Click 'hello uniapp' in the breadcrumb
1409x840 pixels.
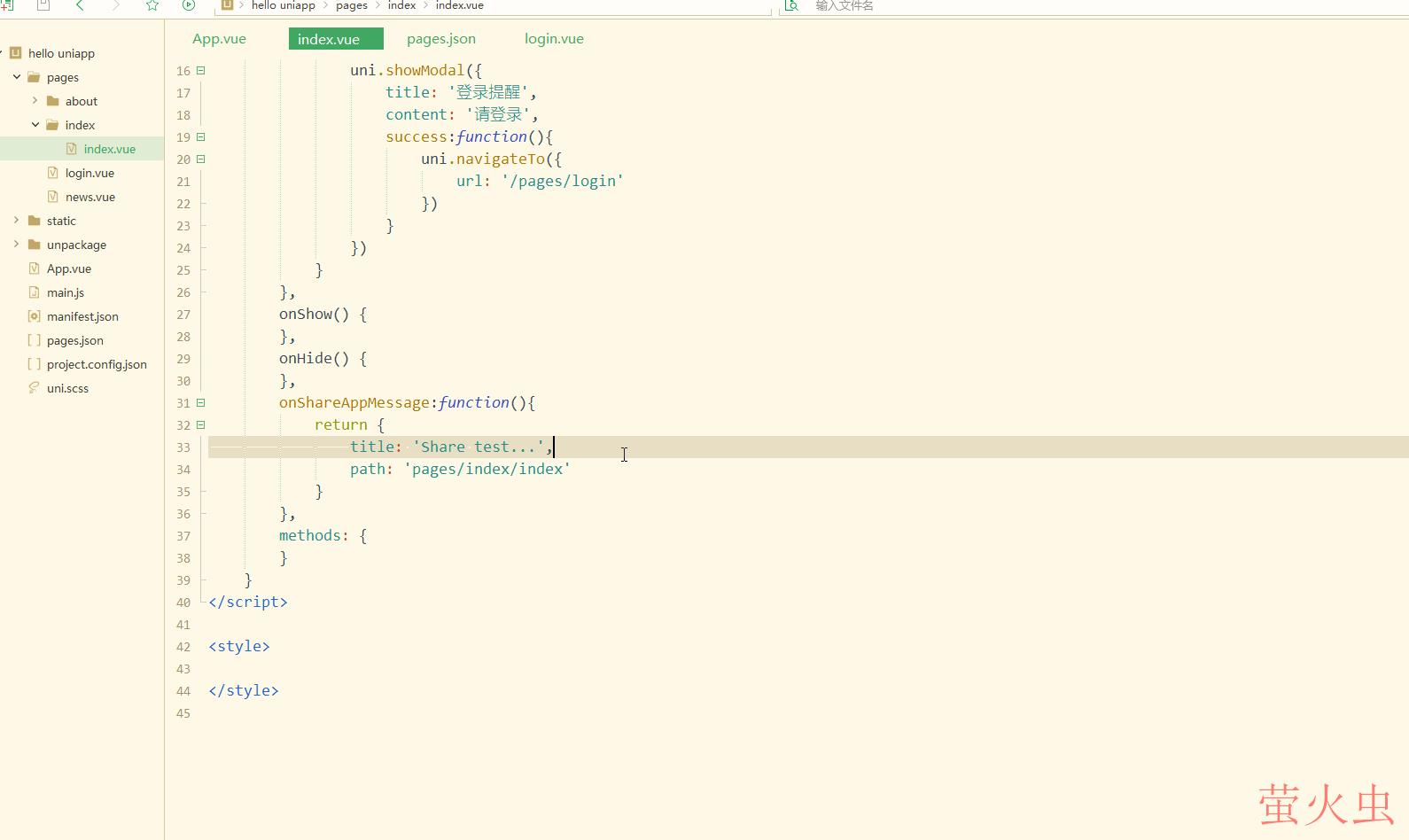click(284, 5)
